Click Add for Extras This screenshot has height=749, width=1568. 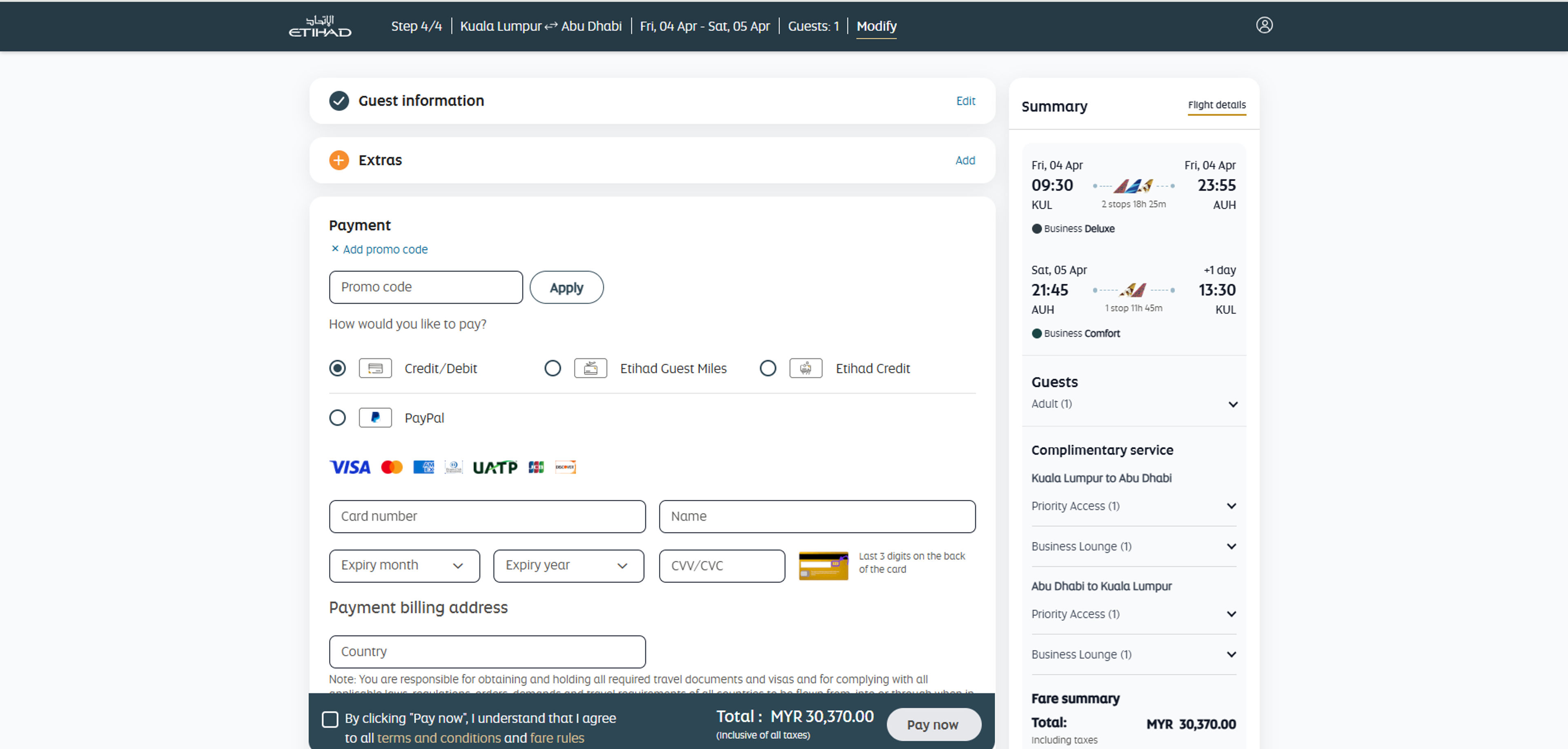tap(965, 160)
